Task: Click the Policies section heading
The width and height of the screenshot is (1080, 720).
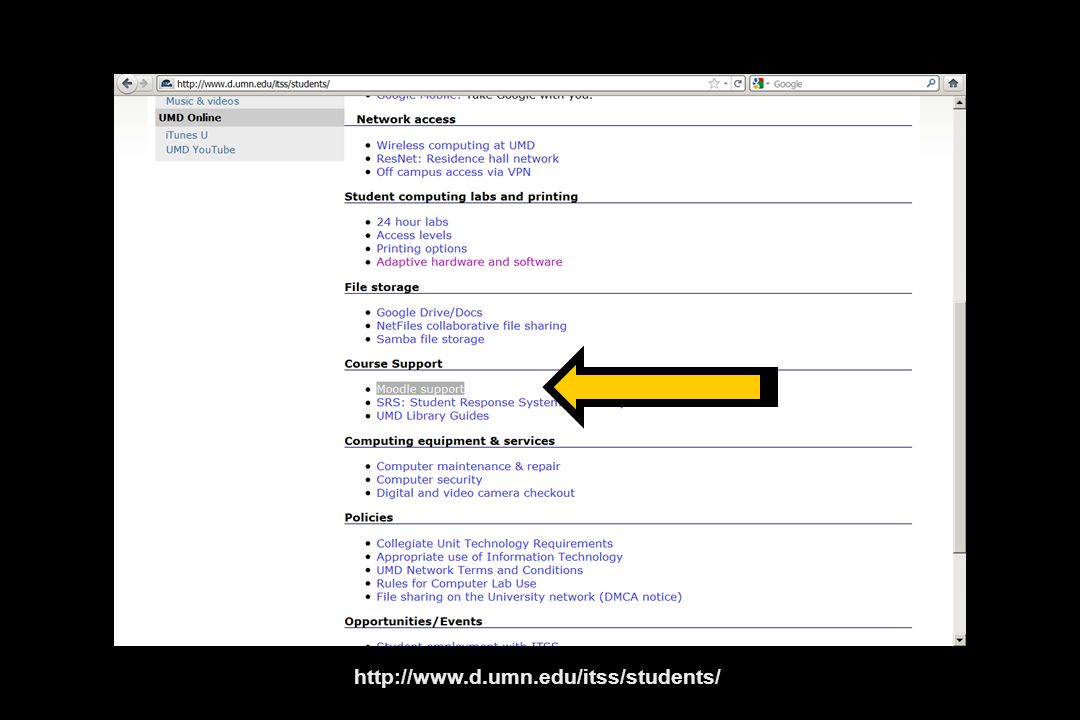Action: tap(368, 517)
